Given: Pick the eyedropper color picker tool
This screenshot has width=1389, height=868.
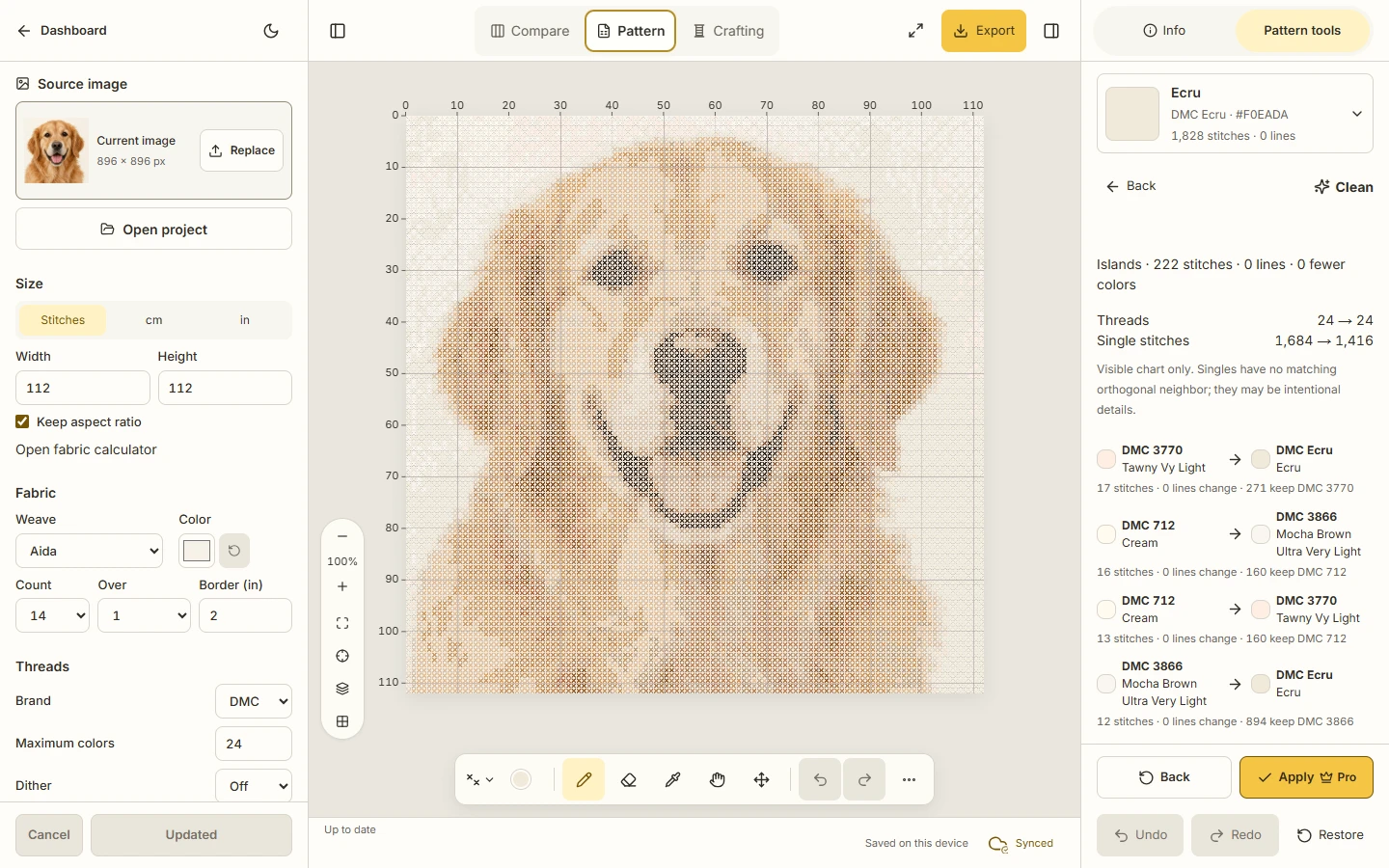Looking at the screenshot, I should pos(673,779).
